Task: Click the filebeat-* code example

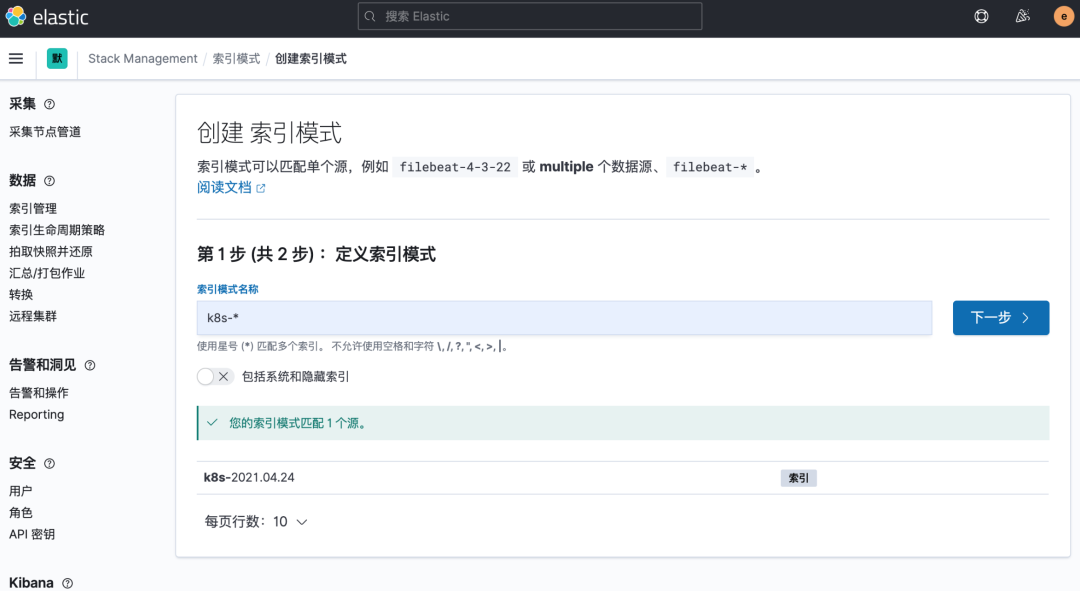Action: click(710, 167)
